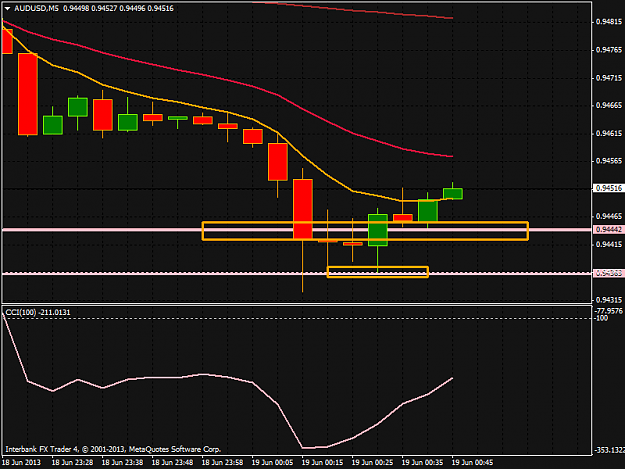Click the 0.94815 price scale label
Viewport: 625px width, 469px height.
tap(609, 22)
